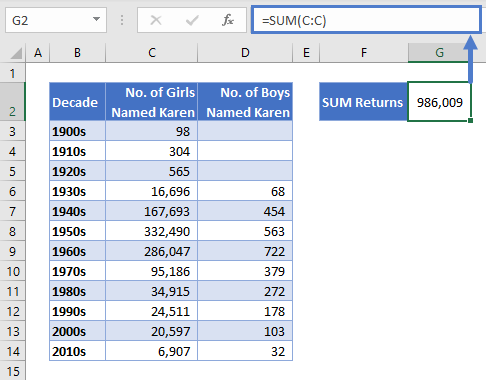Select column C header
Image resolution: width=486 pixels, height=380 pixels.
pos(152,53)
